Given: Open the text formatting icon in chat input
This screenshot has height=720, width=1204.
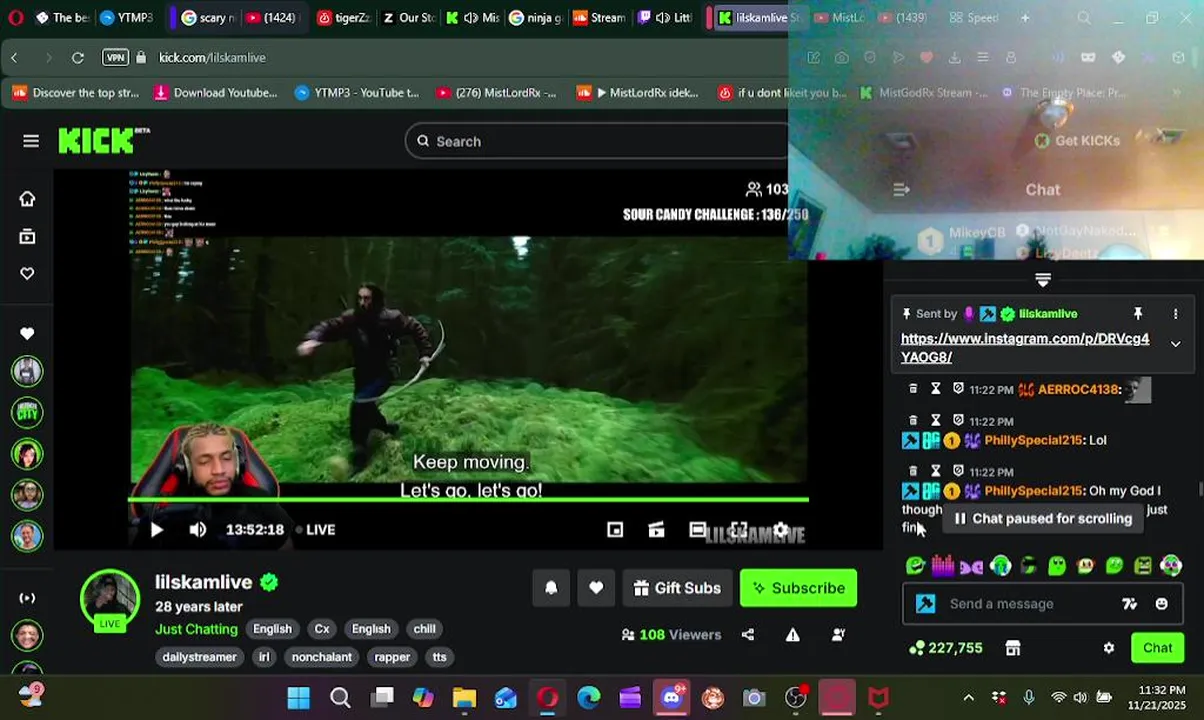Looking at the screenshot, I should point(1129,604).
